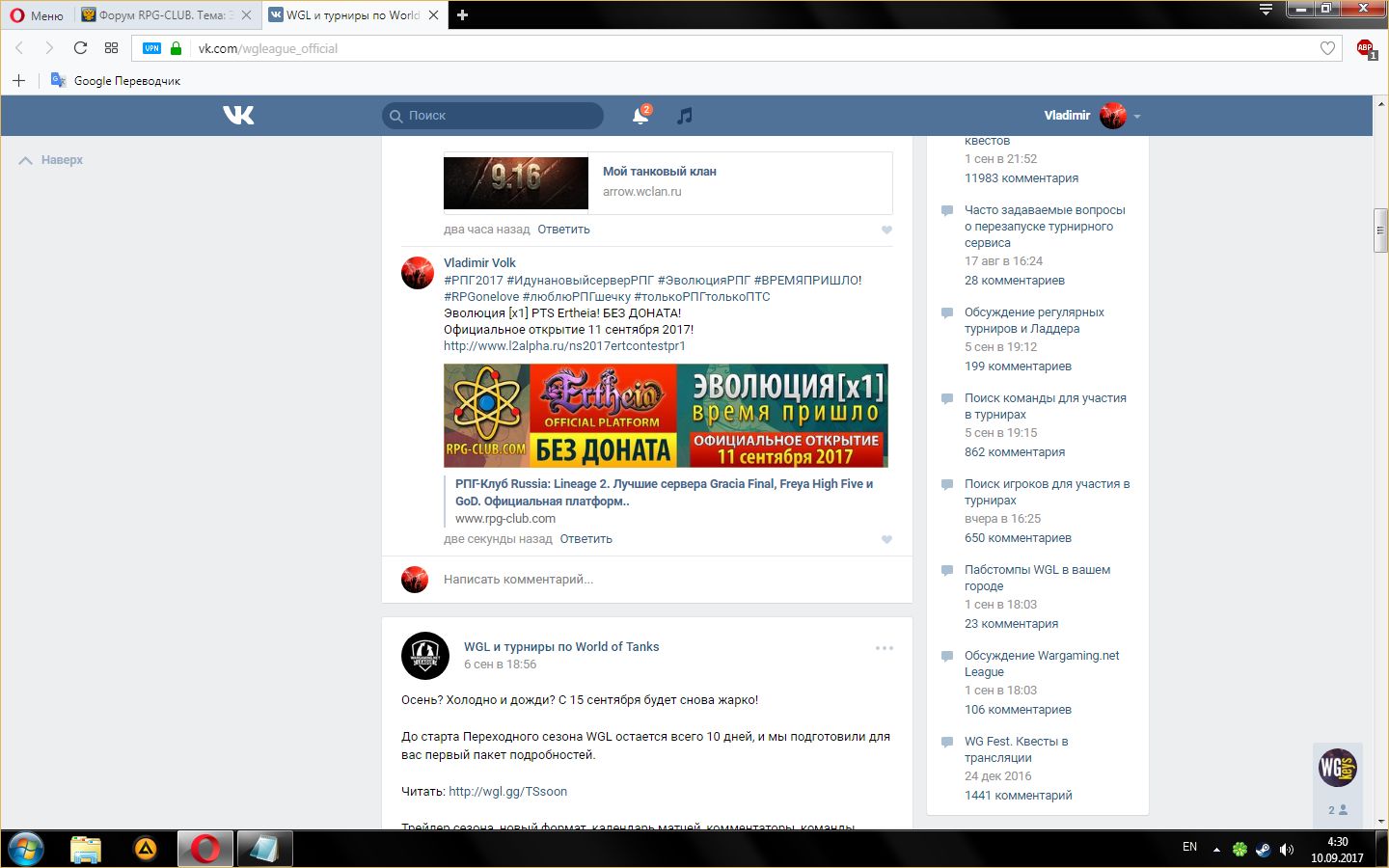Open Обсуждение Wargaming.net League topic

point(1042,664)
